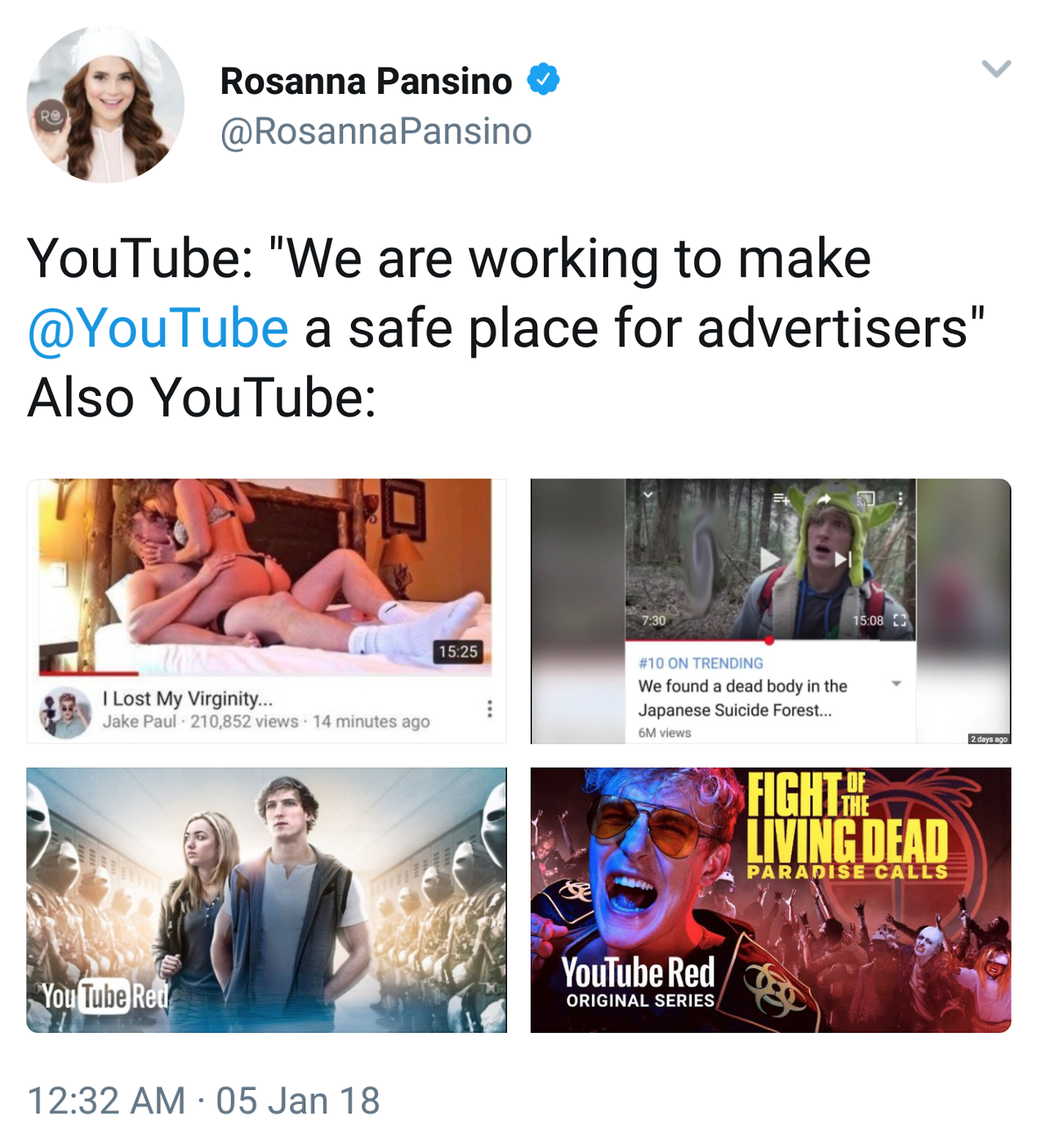Open the Fight of the Living Dead image
This screenshot has width=1045, height=1148.
click(x=771, y=900)
